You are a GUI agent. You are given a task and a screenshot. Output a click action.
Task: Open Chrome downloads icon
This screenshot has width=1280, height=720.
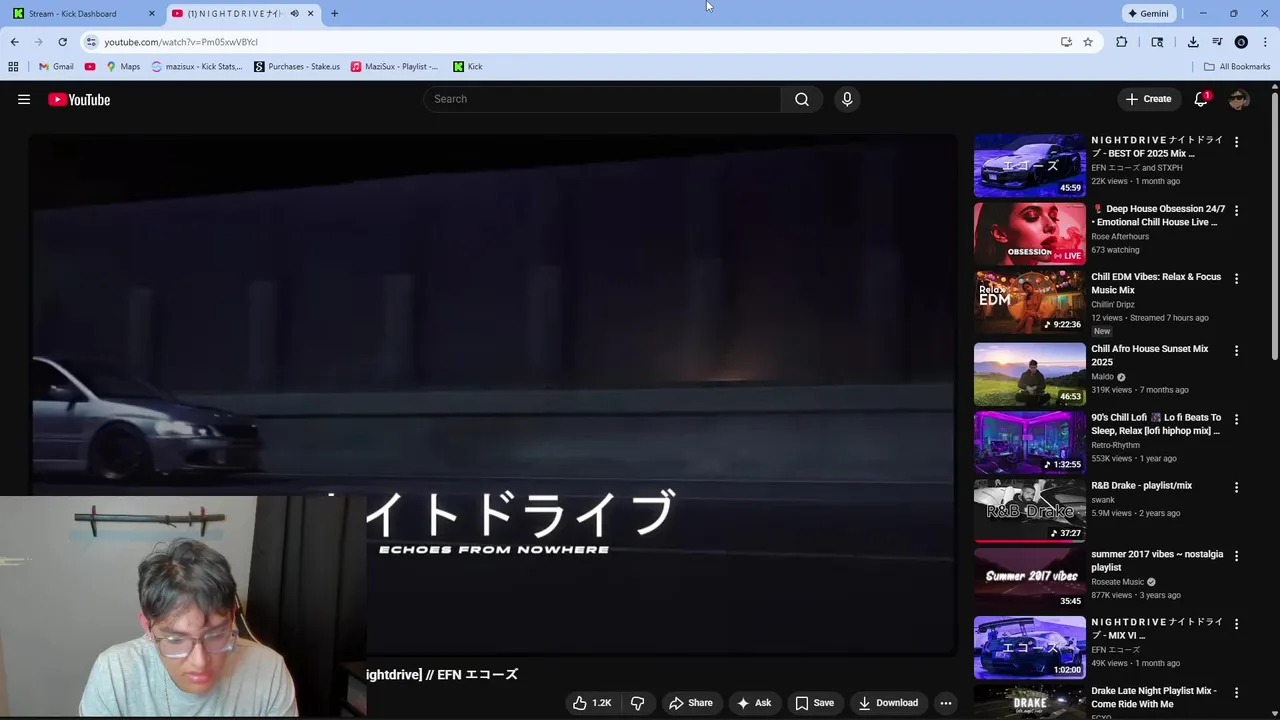[x=1193, y=42]
